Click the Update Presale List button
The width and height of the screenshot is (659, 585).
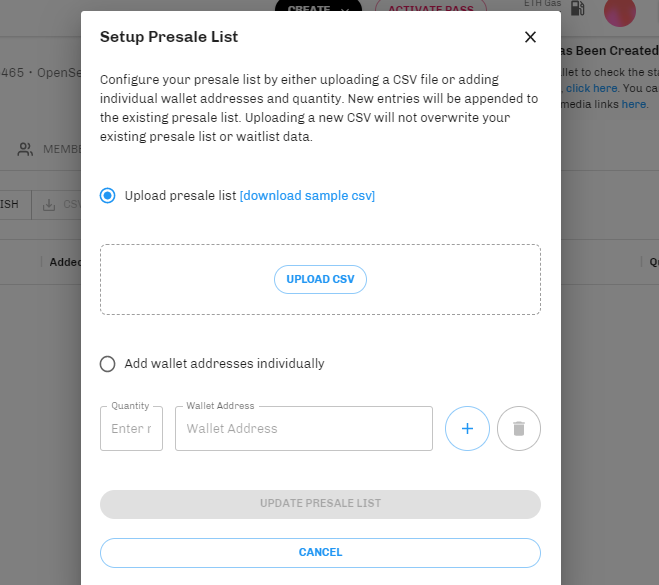point(320,504)
